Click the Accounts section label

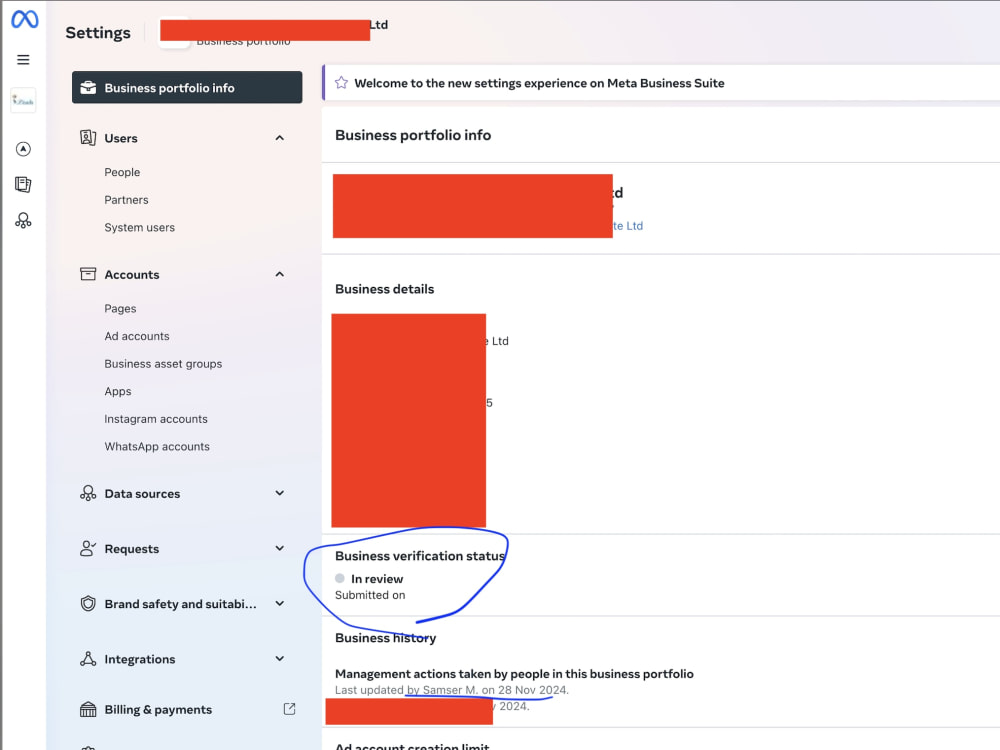tap(132, 274)
